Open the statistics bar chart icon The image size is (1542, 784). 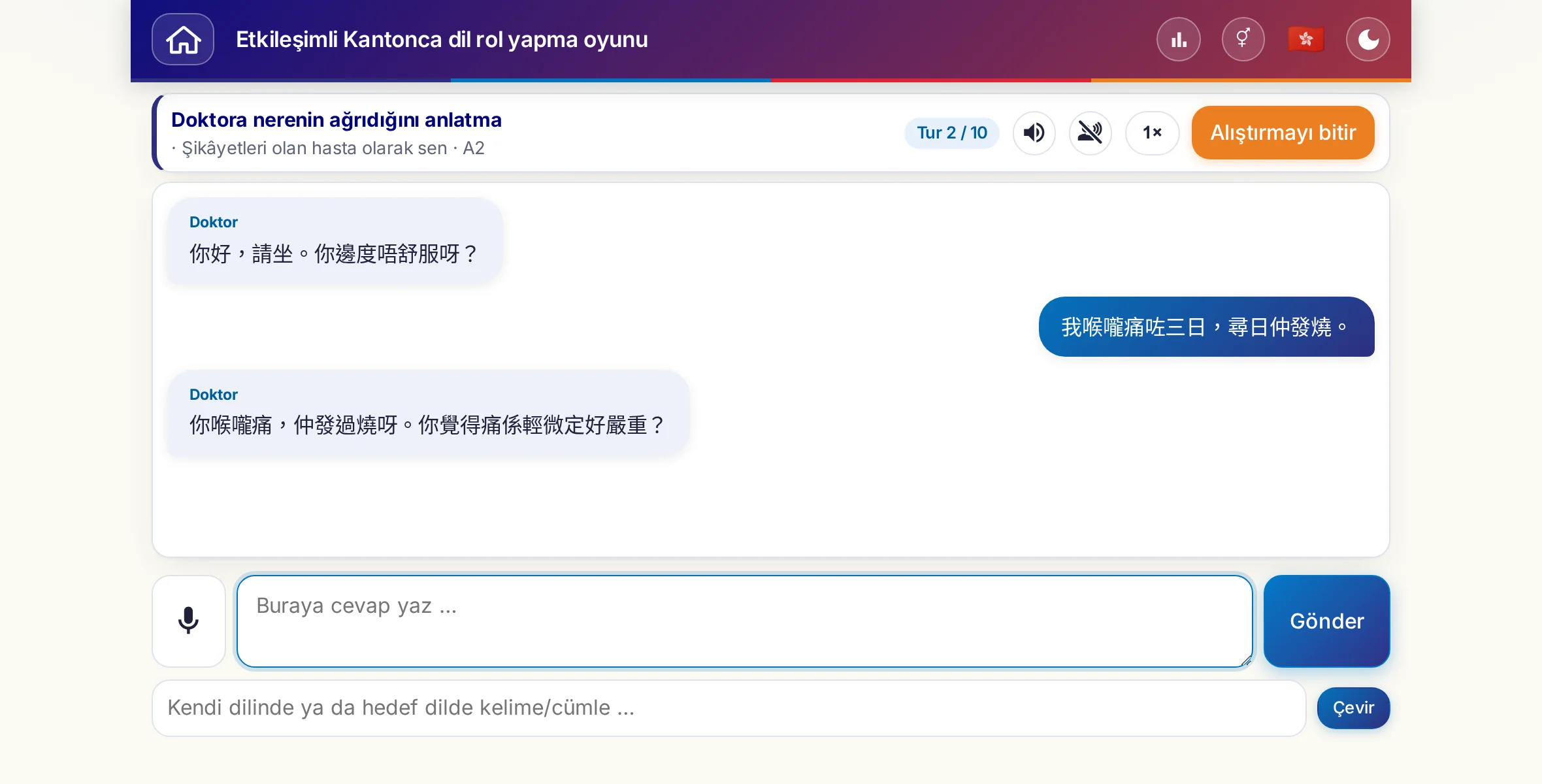[1179, 39]
